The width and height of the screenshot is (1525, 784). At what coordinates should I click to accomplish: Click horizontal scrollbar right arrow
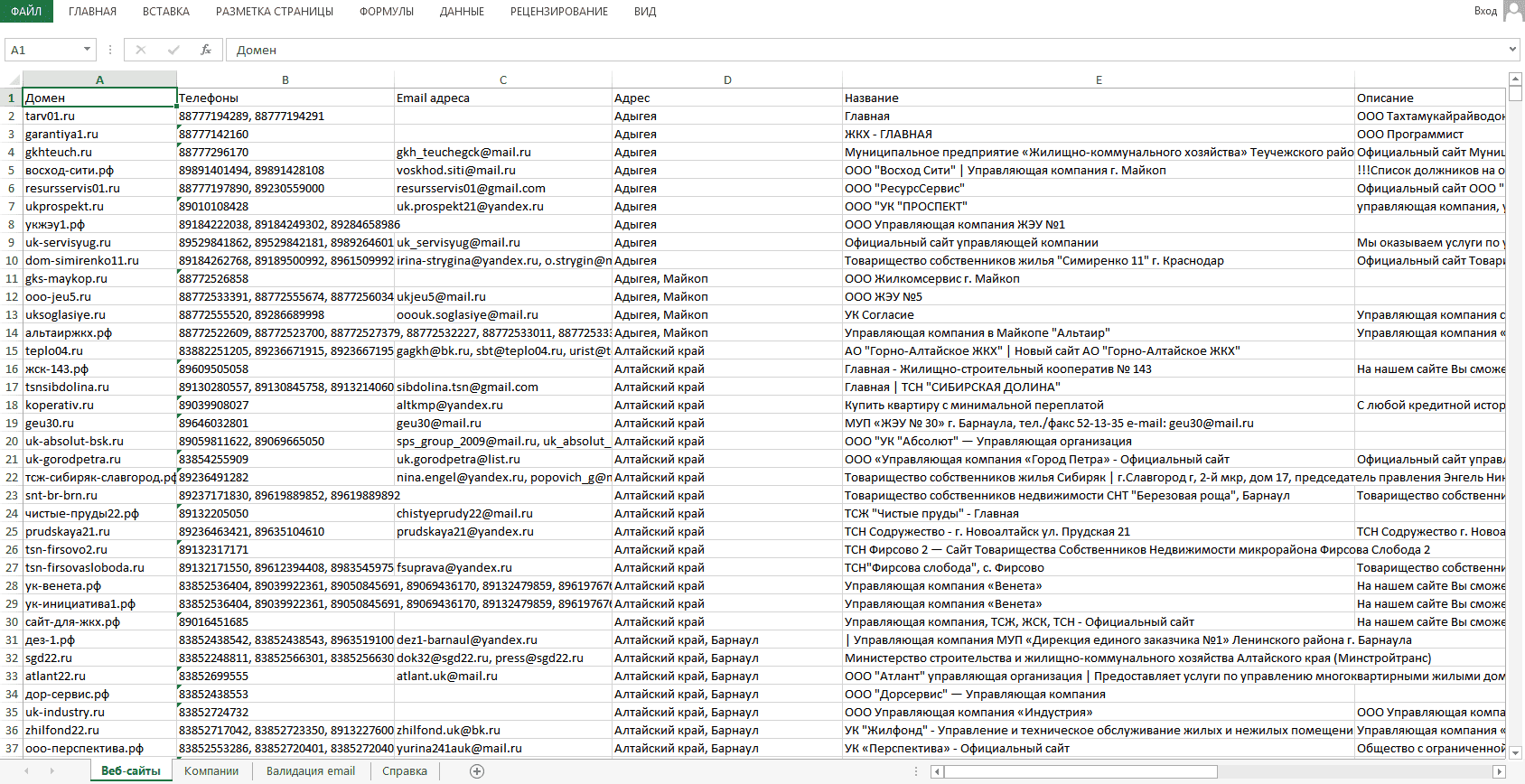[x=1499, y=771]
